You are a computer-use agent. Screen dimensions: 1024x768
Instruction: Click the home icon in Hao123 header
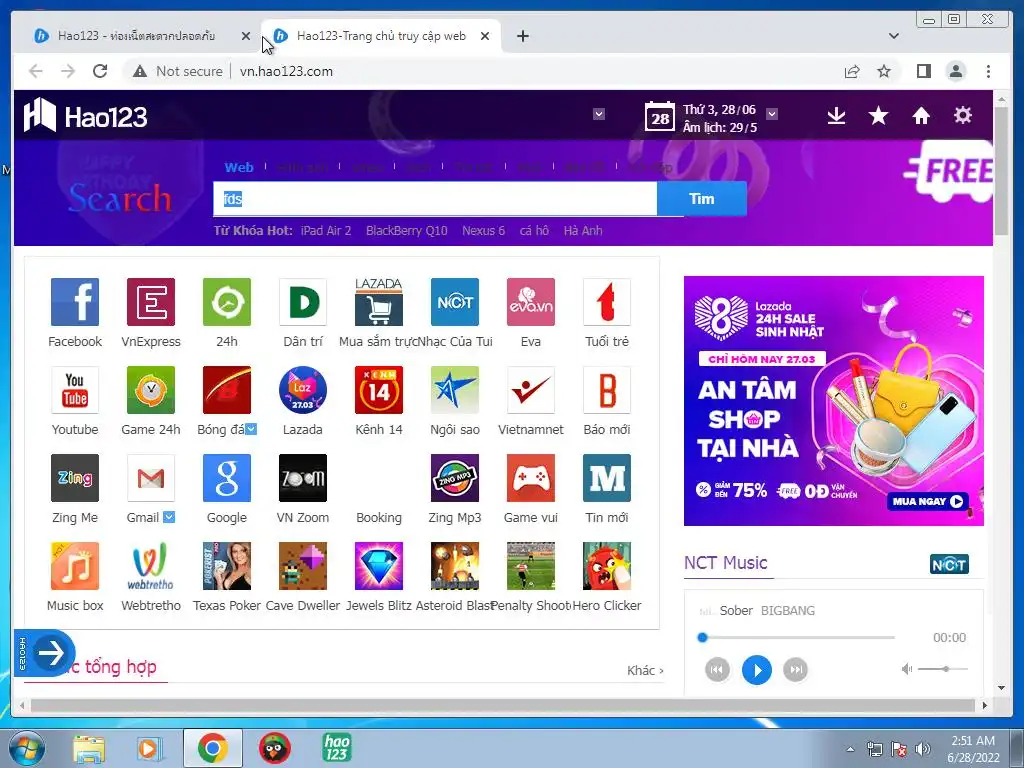coord(921,116)
